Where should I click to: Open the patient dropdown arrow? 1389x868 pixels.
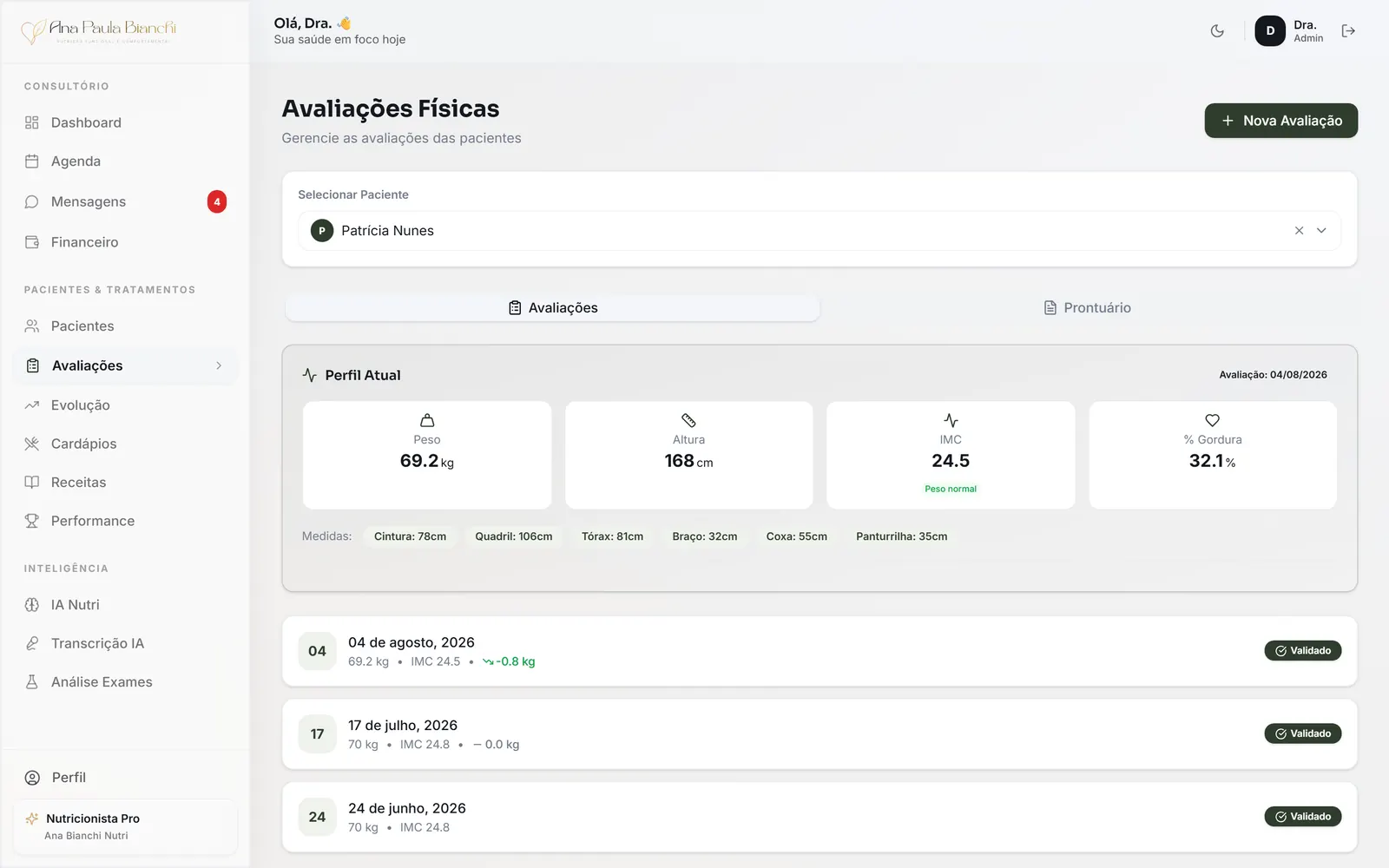1321,231
